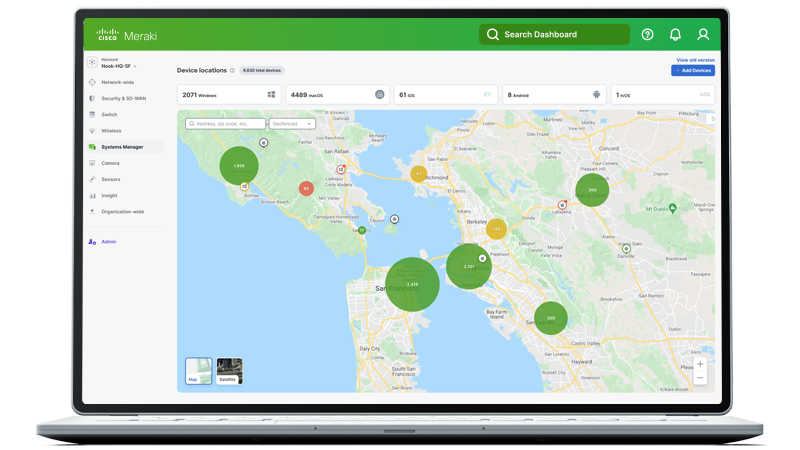Open the Help question-mark icon
800x450 pixels.
[x=647, y=34]
